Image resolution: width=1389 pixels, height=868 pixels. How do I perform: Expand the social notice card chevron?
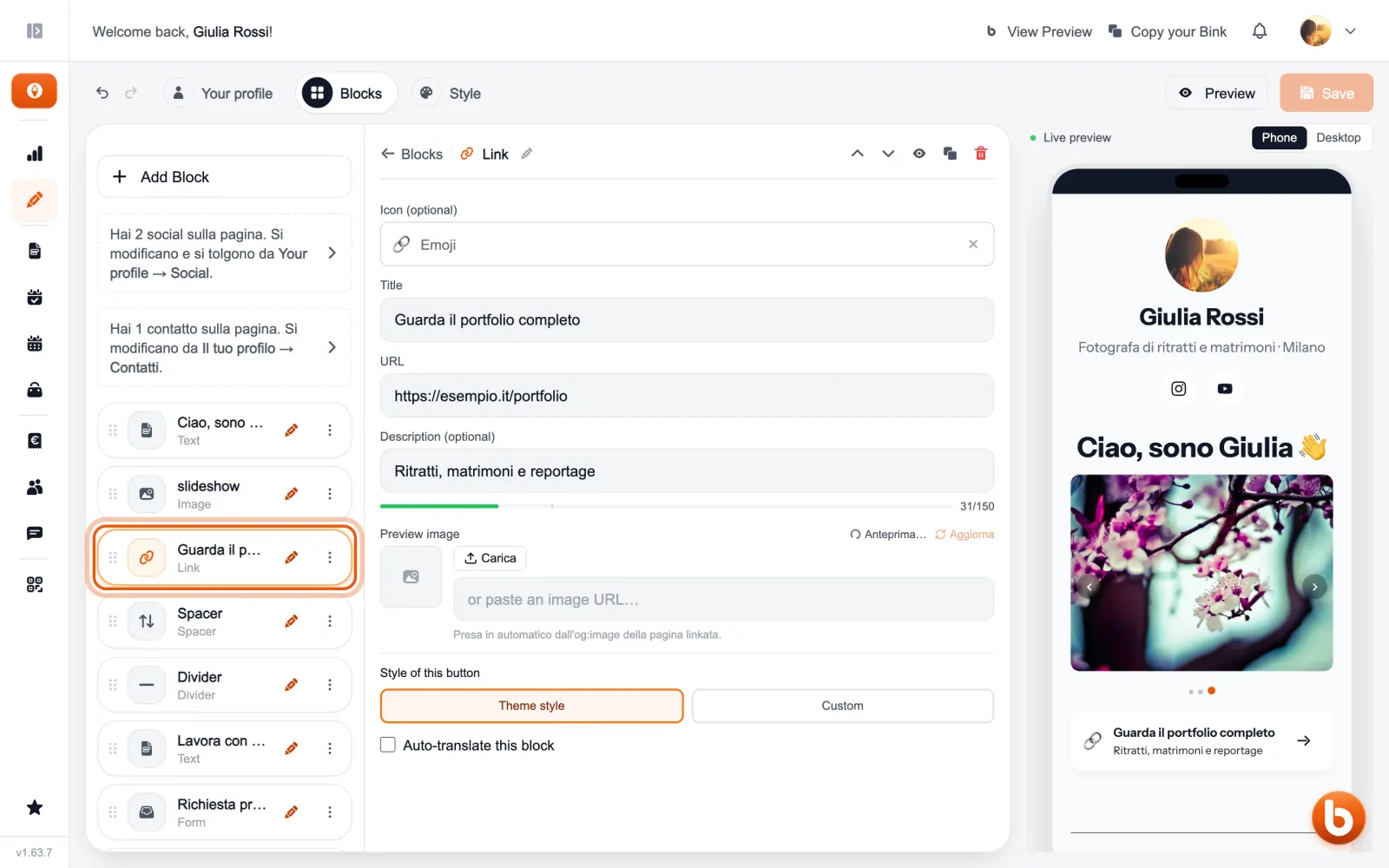tap(332, 253)
